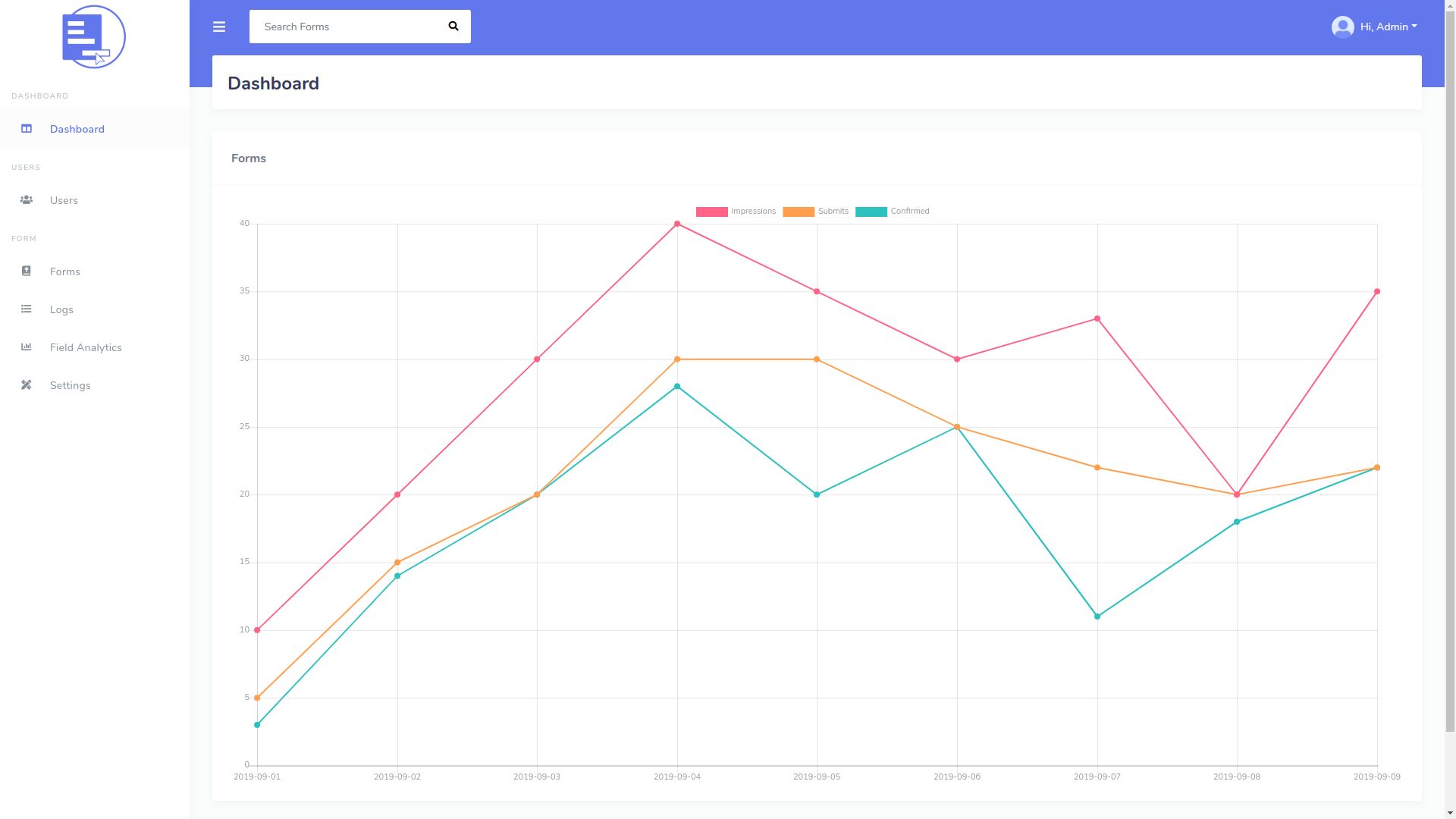Go to Logs menu item
Image resolution: width=1456 pixels, height=819 pixels.
[x=61, y=309]
